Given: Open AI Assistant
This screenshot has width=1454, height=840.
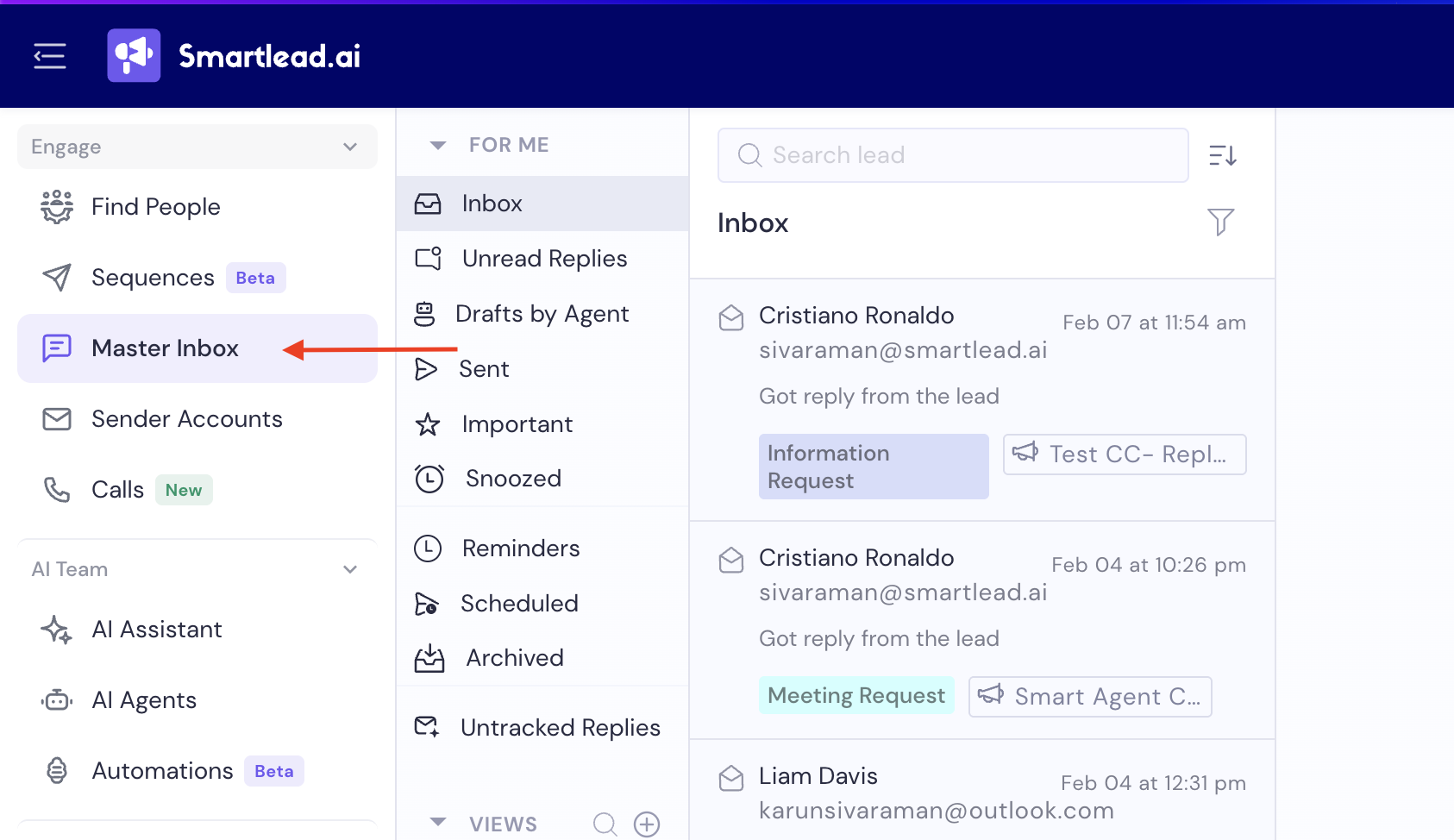Looking at the screenshot, I should (197, 630).
